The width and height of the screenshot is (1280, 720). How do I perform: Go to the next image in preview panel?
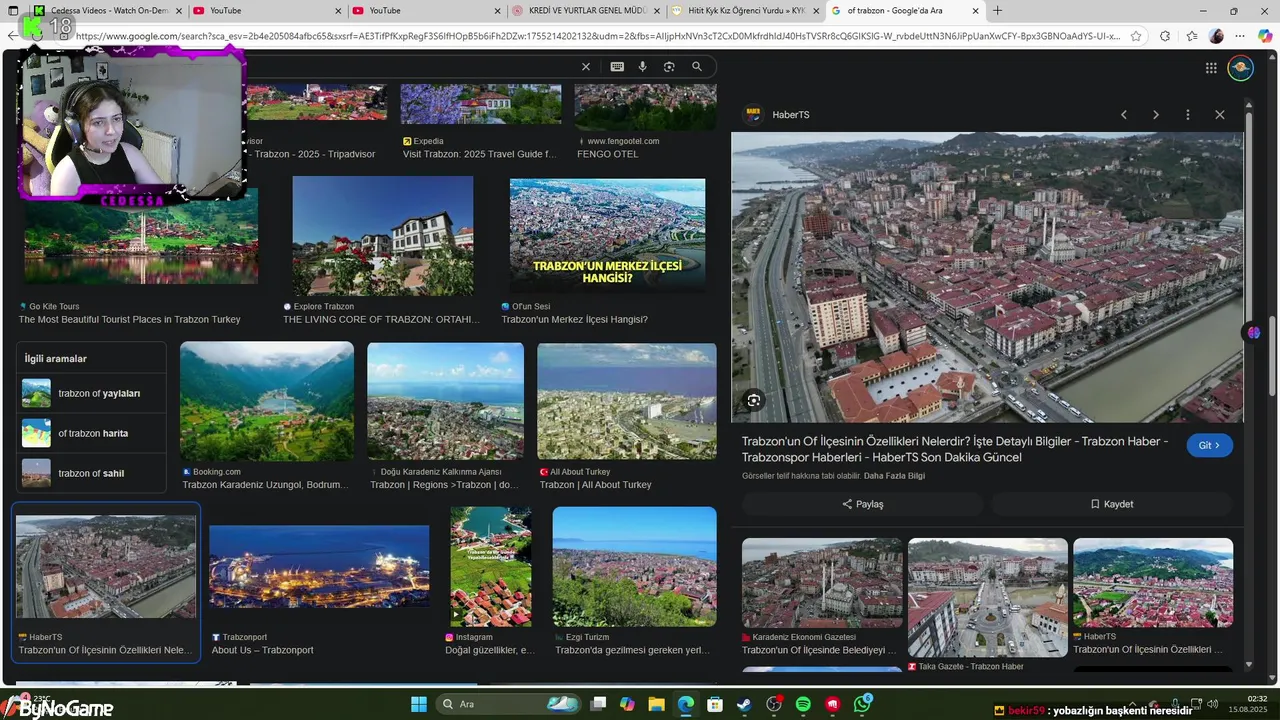click(1156, 115)
